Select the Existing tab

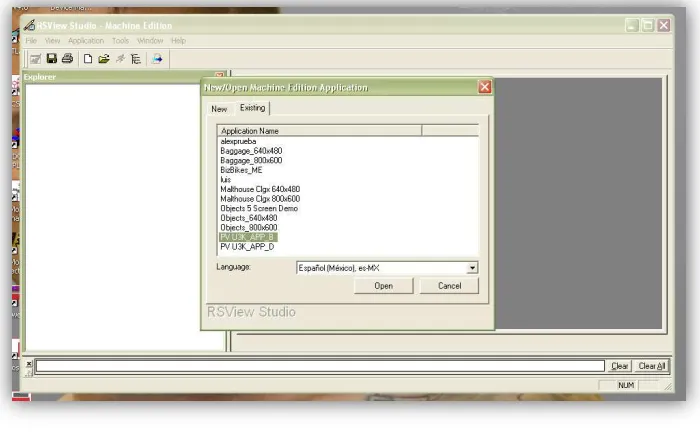[x=252, y=108]
